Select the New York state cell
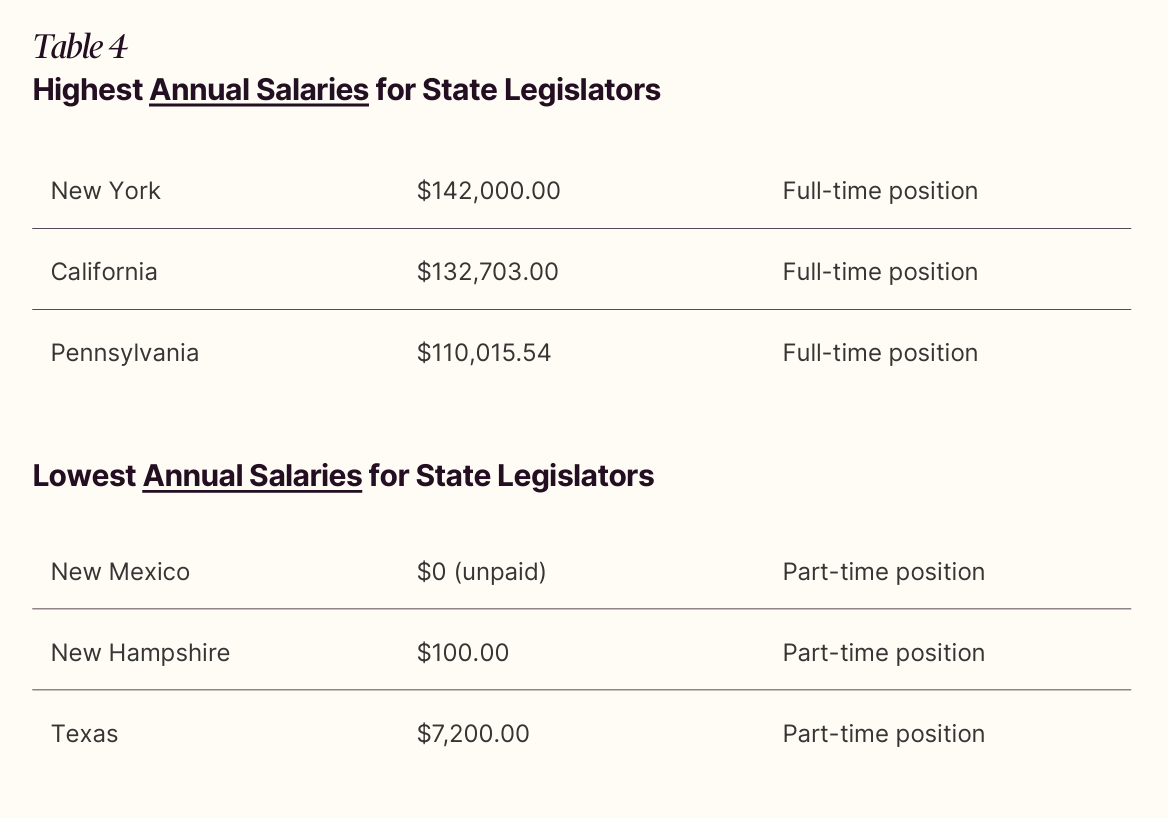The height and width of the screenshot is (818, 1168). (x=106, y=191)
